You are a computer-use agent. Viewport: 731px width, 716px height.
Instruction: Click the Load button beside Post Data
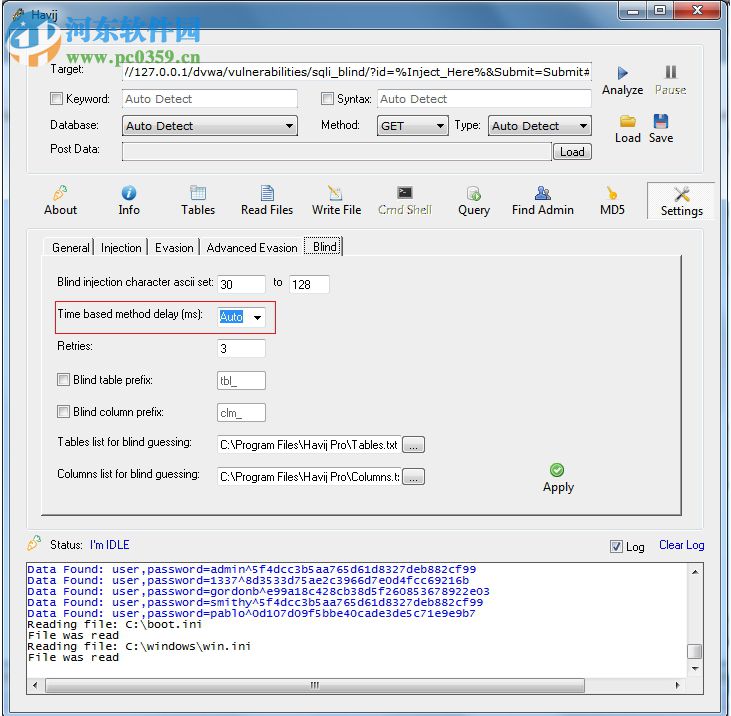point(572,151)
